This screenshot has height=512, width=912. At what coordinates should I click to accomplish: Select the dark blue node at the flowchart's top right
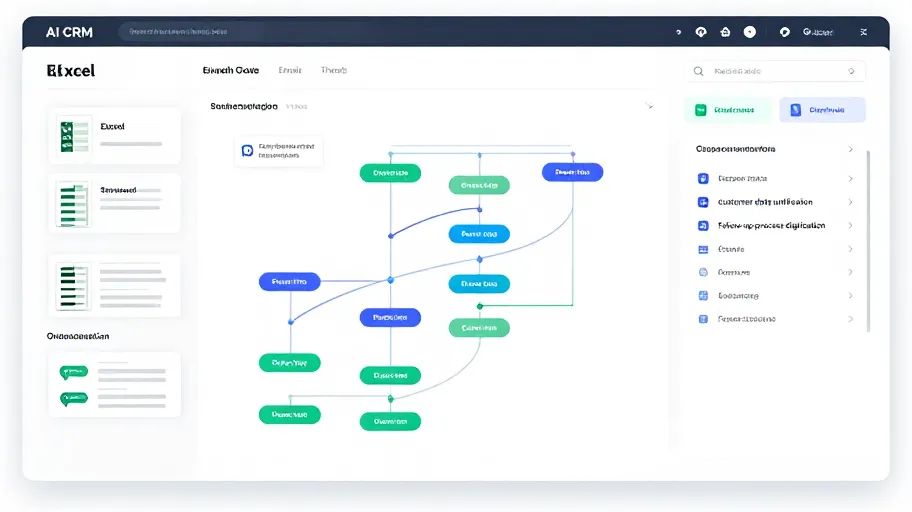click(572, 172)
